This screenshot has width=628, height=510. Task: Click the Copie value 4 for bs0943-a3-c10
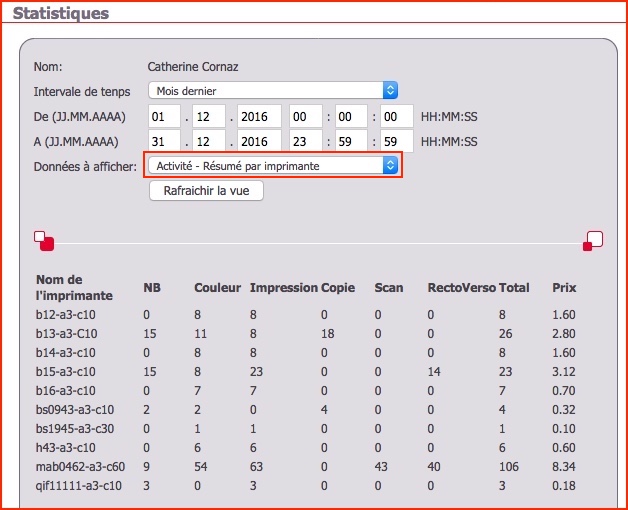click(324, 409)
